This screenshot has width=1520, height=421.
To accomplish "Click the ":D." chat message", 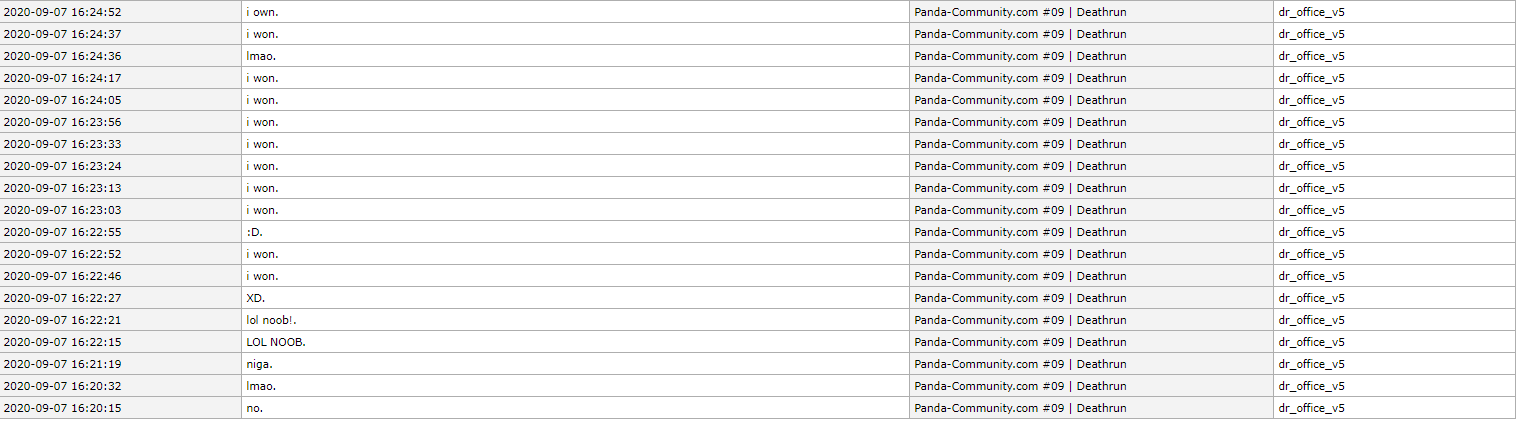I will 255,232.
